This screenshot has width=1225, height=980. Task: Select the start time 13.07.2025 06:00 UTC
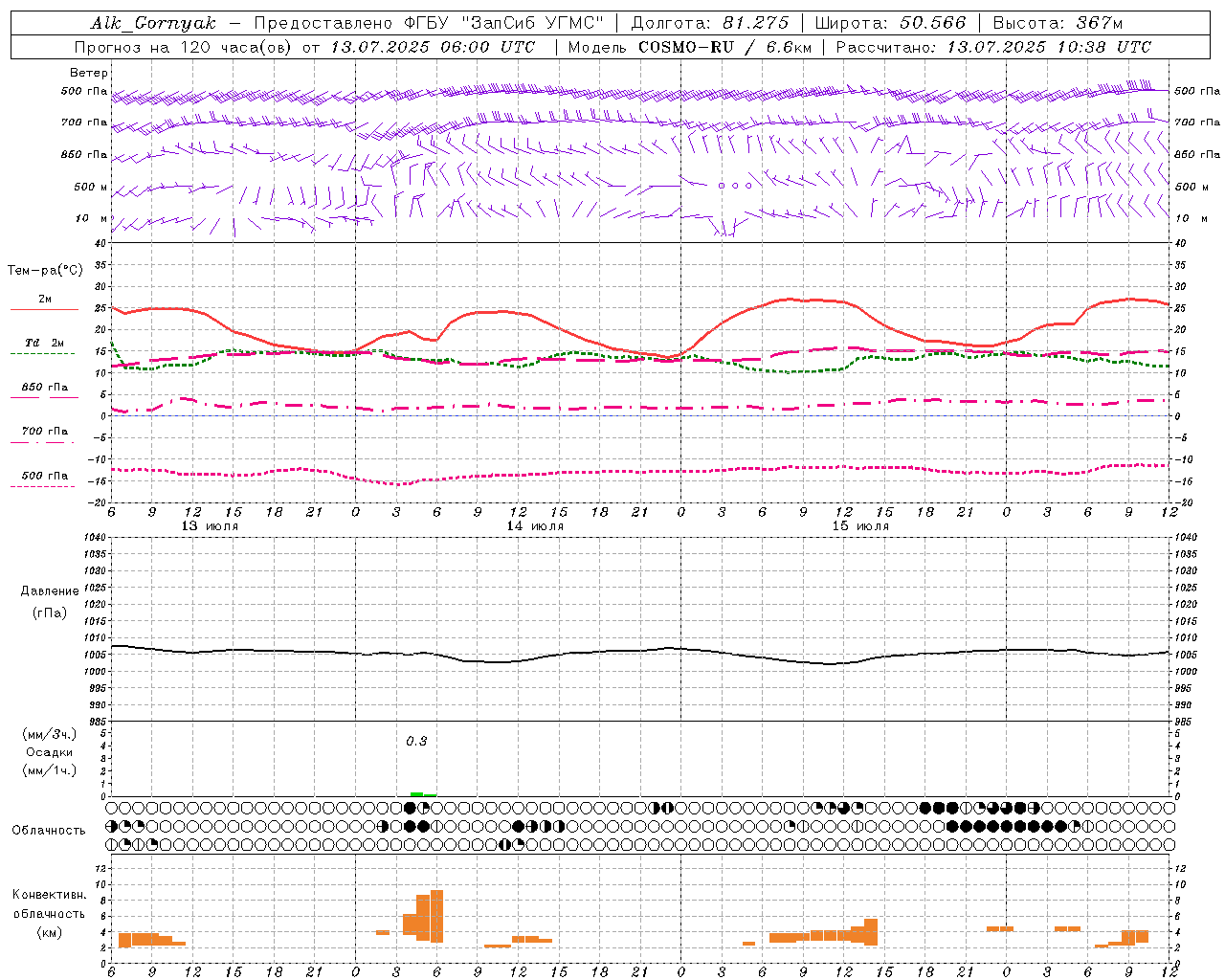click(433, 47)
